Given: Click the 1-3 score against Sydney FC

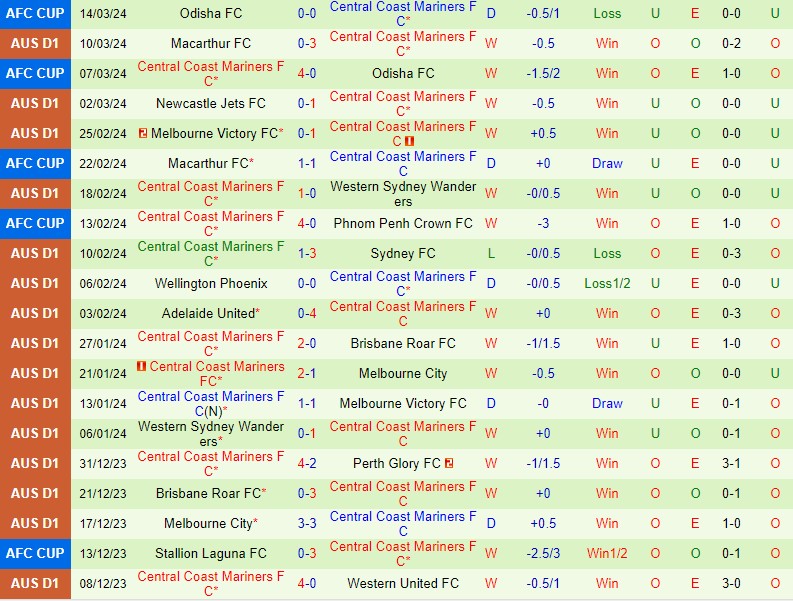Looking at the screenshot, I should [307, 253].
